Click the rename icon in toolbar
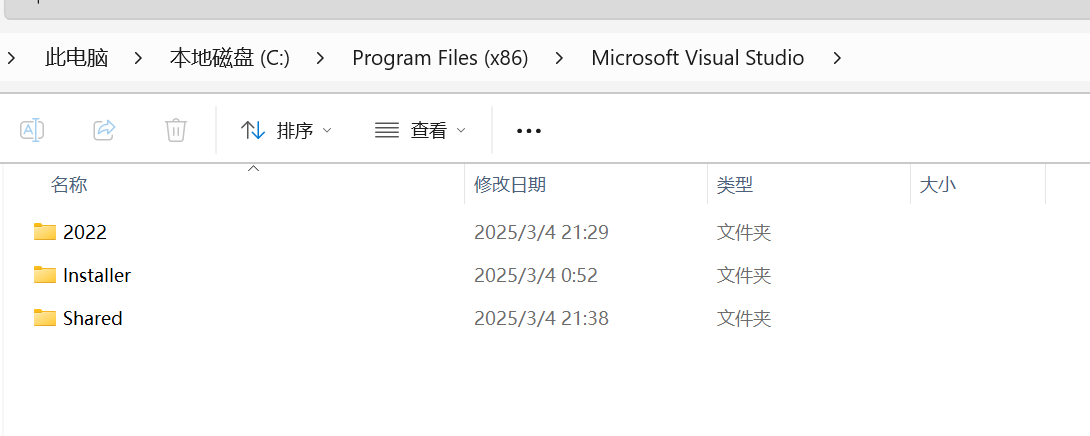Image resolution: width=1090 pixels, height=436 pixels. [x=32, y=130]
